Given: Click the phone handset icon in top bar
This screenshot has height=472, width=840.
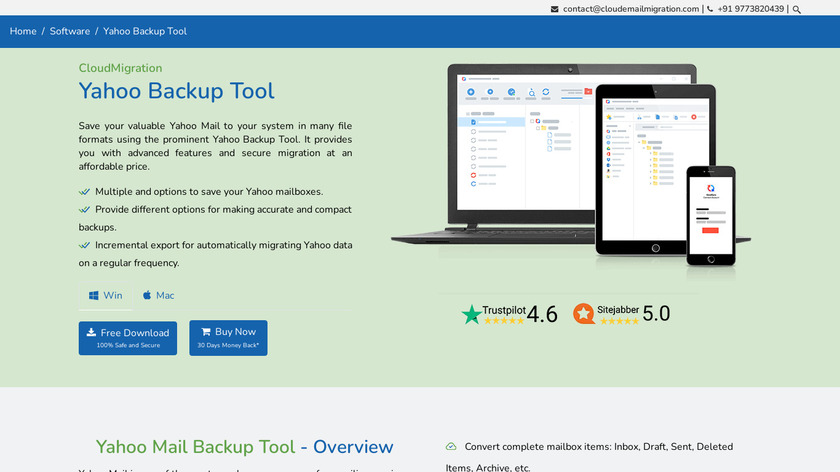Looking at the screenshot, I should [x=710, y=9].
